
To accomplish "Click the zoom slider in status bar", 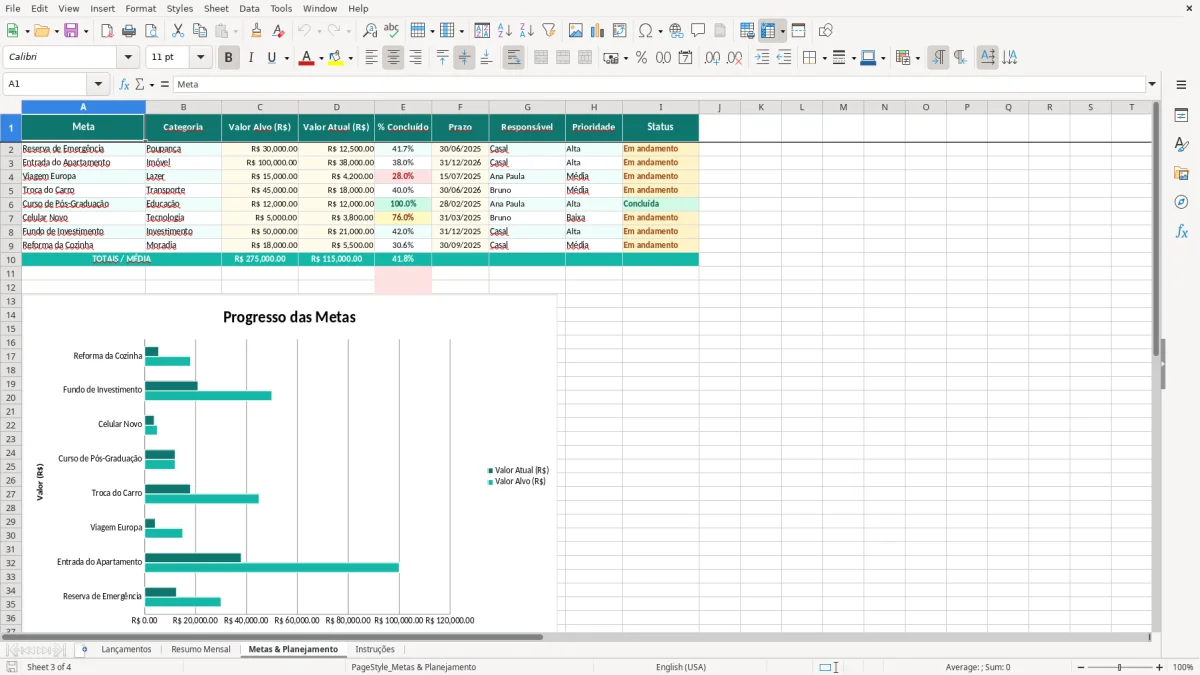I will tap(1120, 667).
